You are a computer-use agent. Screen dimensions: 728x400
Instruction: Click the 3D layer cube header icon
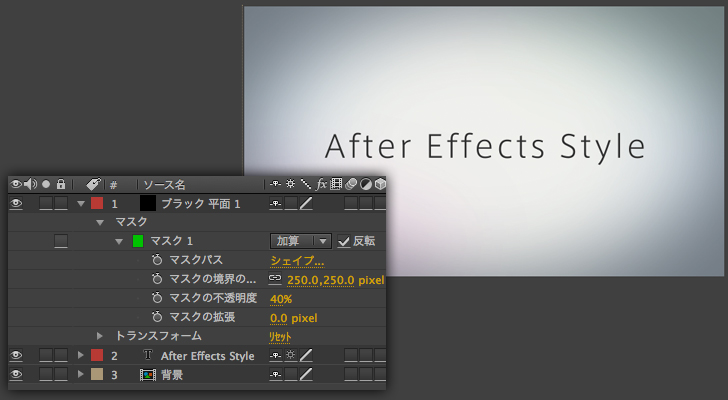[x=380, y=184]
